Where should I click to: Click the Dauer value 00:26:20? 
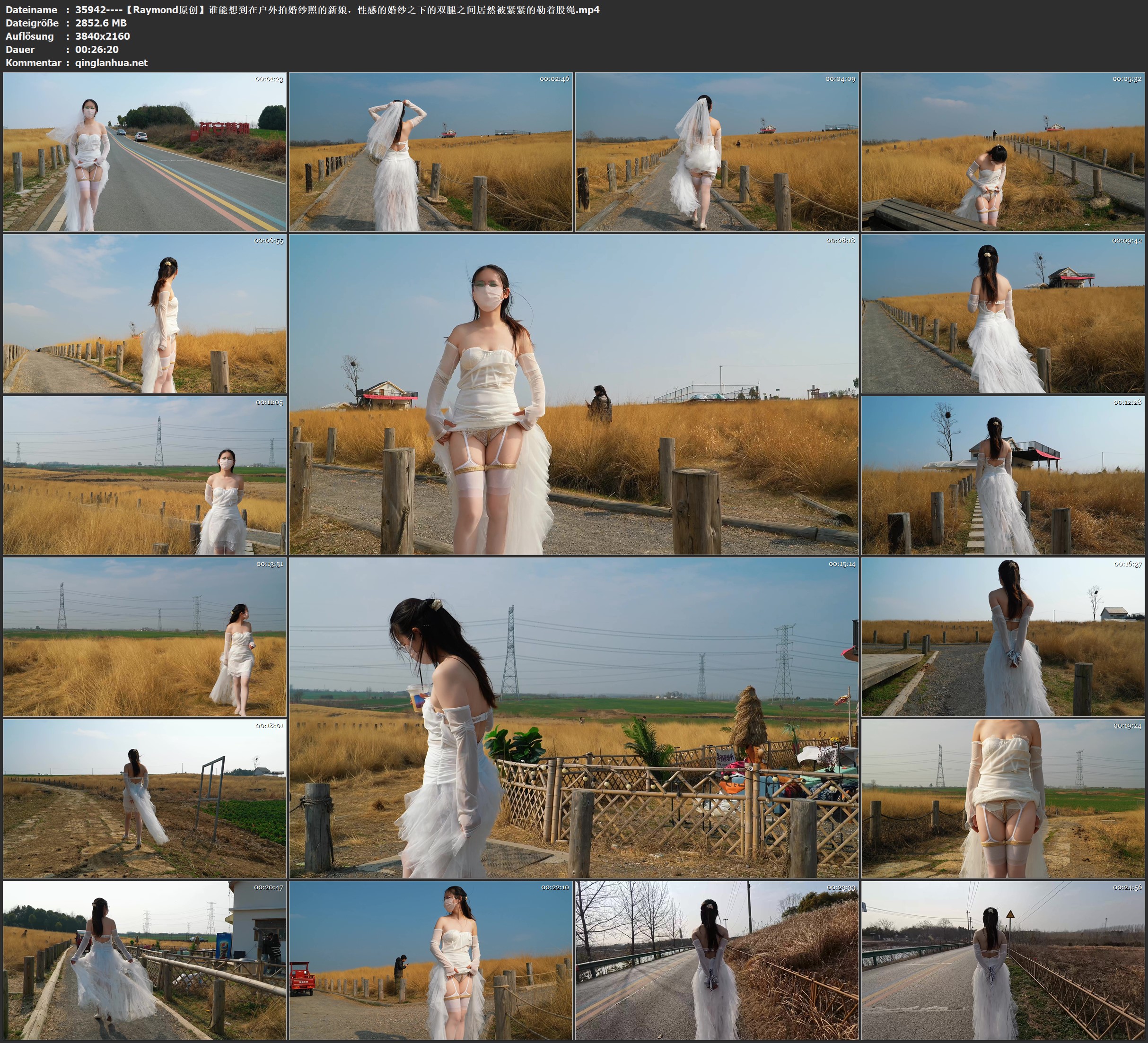point(97,50)
